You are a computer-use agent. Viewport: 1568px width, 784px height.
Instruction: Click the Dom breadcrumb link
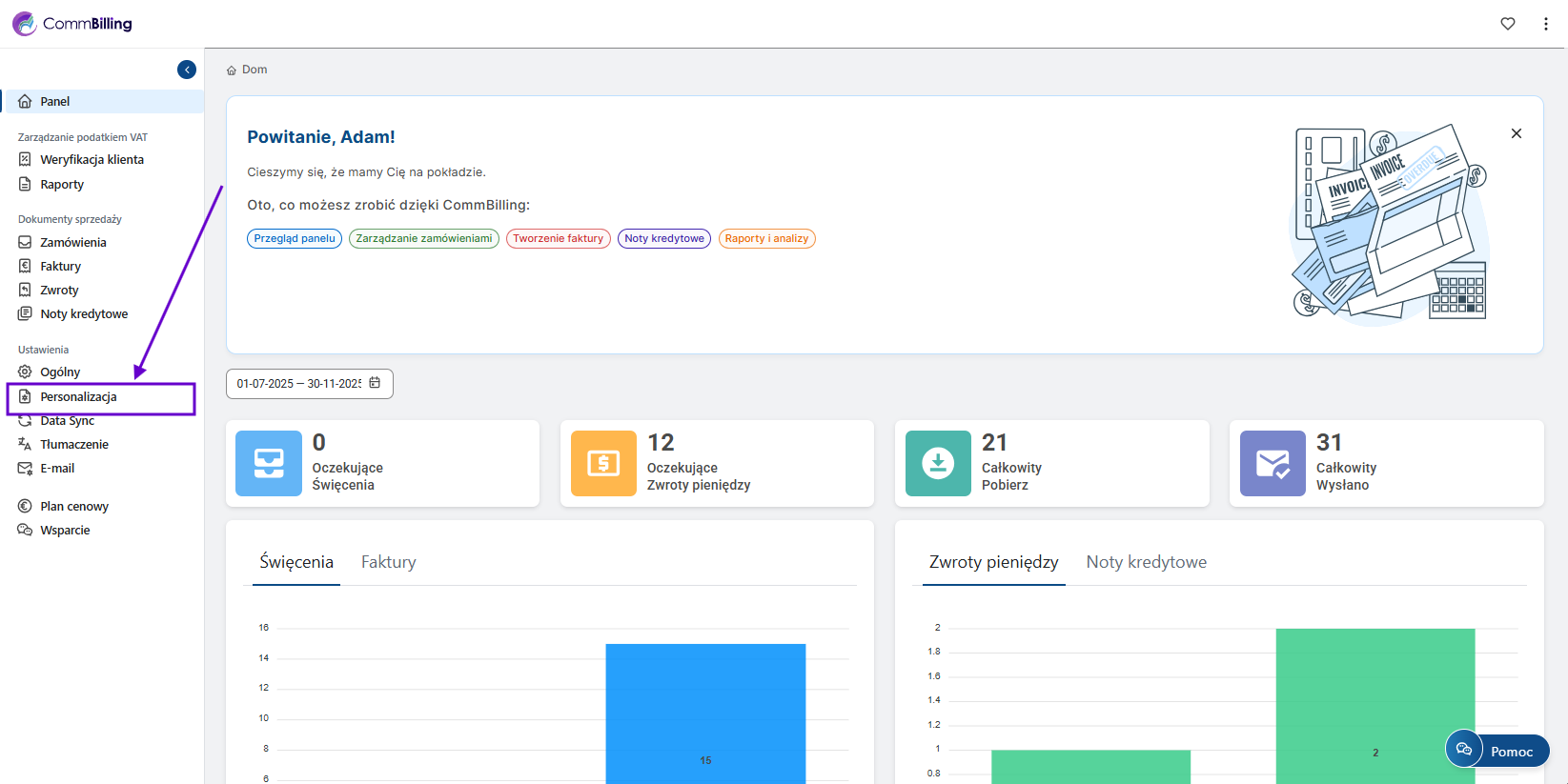click(254, 70)
